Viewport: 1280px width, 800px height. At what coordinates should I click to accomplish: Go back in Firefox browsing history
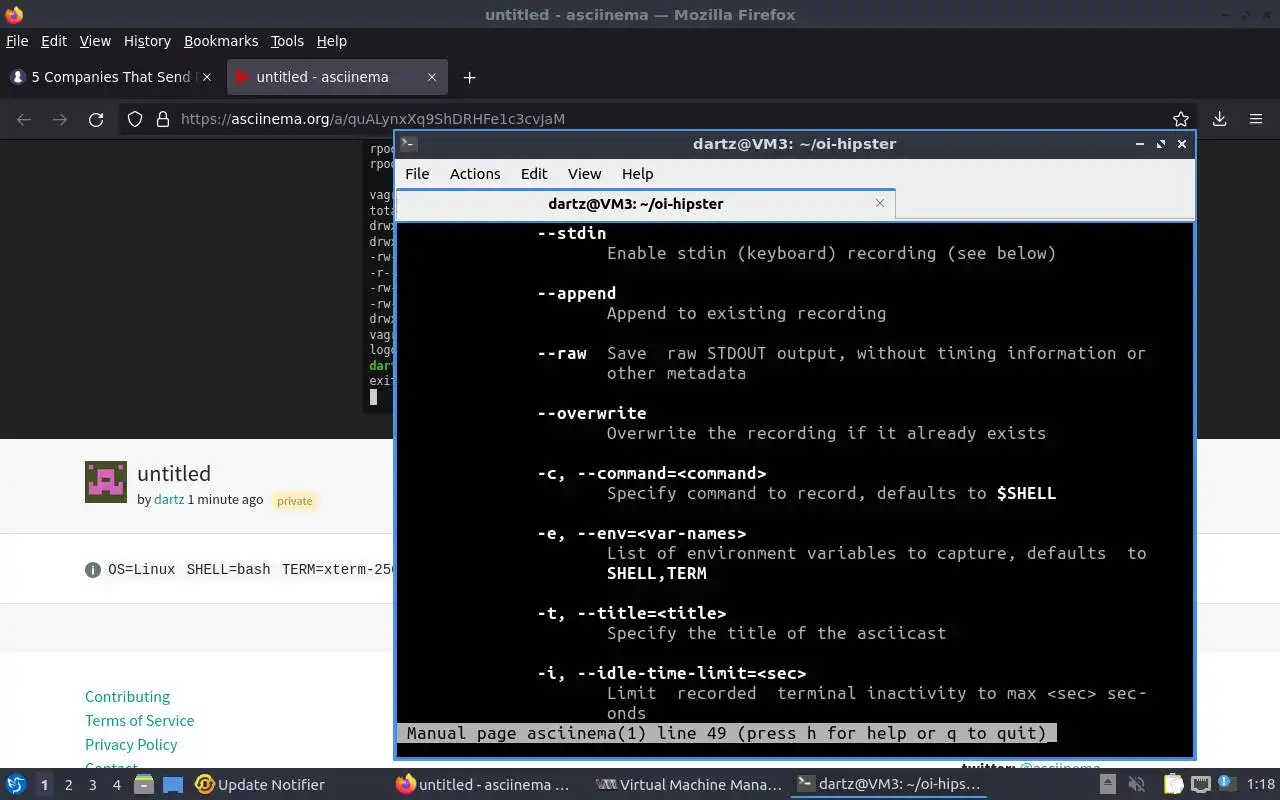pos(24,119)
